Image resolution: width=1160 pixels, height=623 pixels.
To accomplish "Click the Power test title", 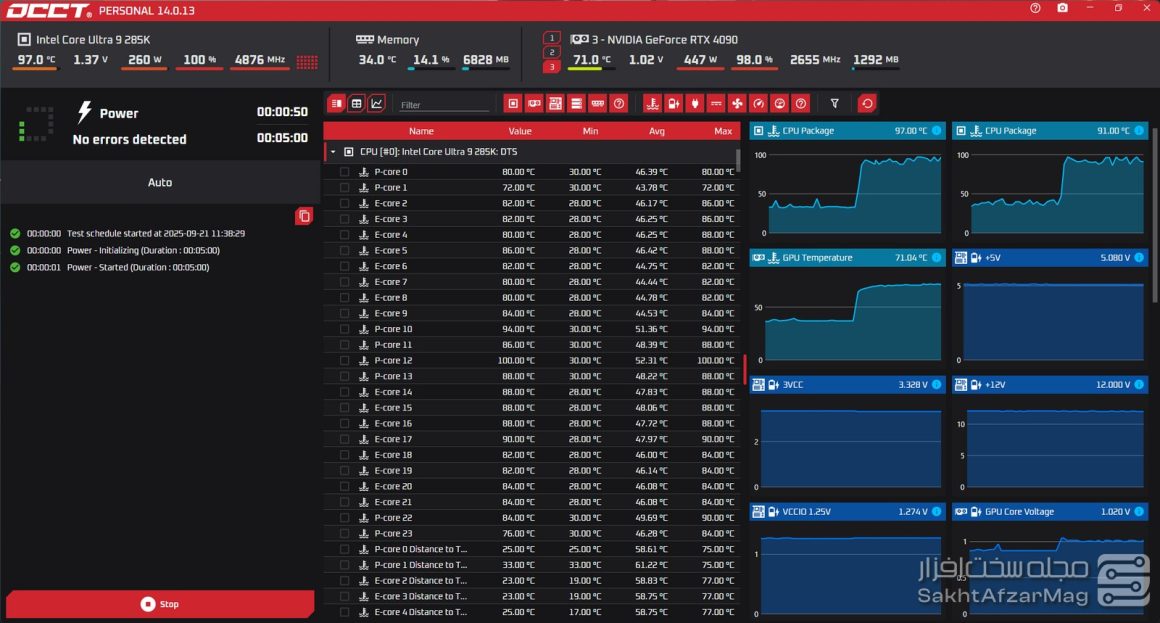I will pyautogui.click(x=119, y=113).
